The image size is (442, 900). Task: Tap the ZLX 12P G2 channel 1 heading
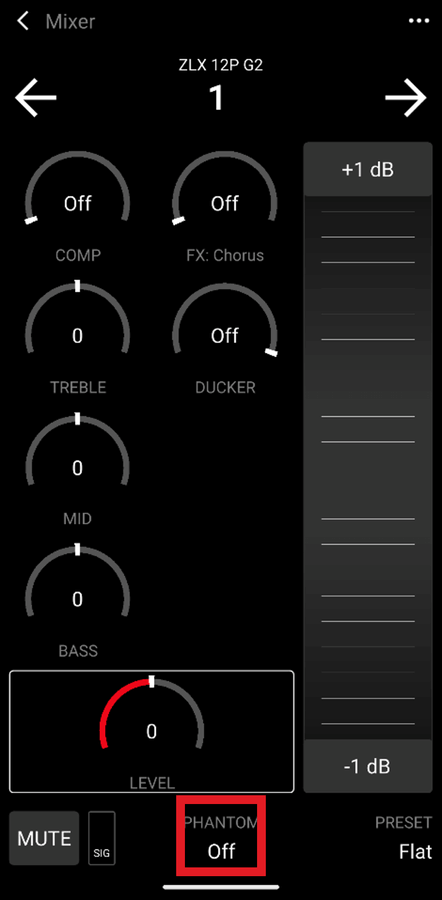[x=220, y=85]
